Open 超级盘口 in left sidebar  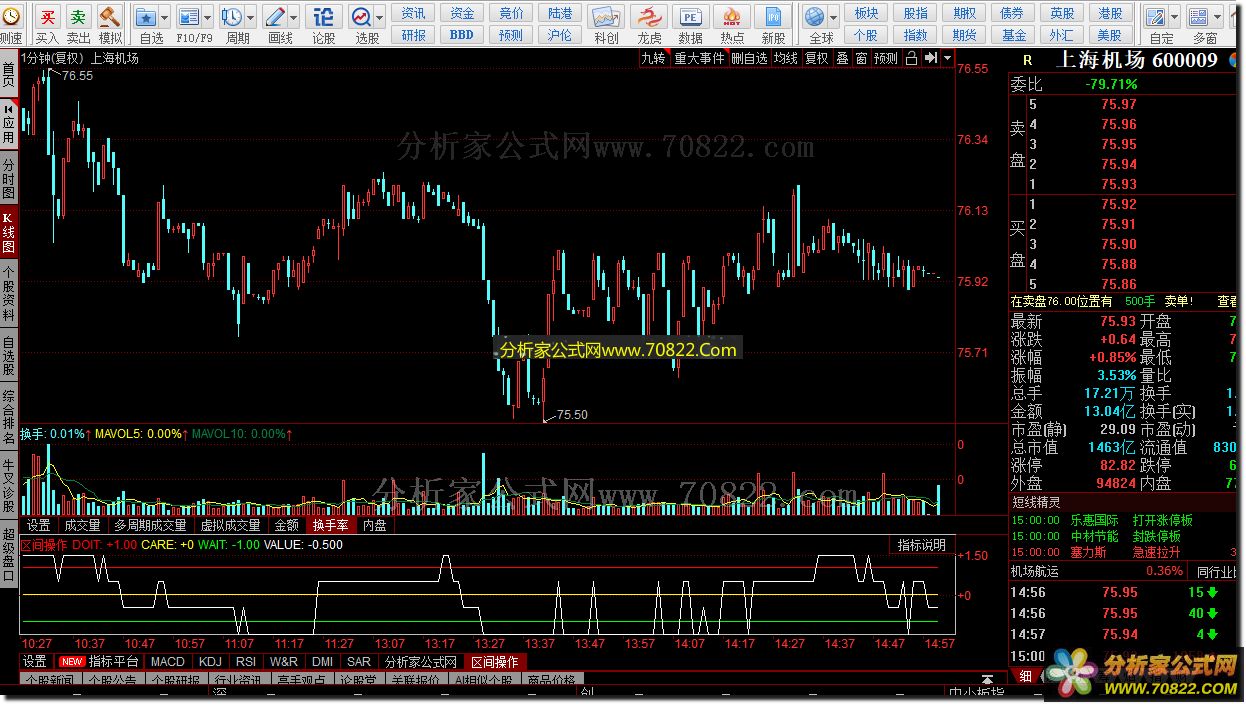point(8,555)
